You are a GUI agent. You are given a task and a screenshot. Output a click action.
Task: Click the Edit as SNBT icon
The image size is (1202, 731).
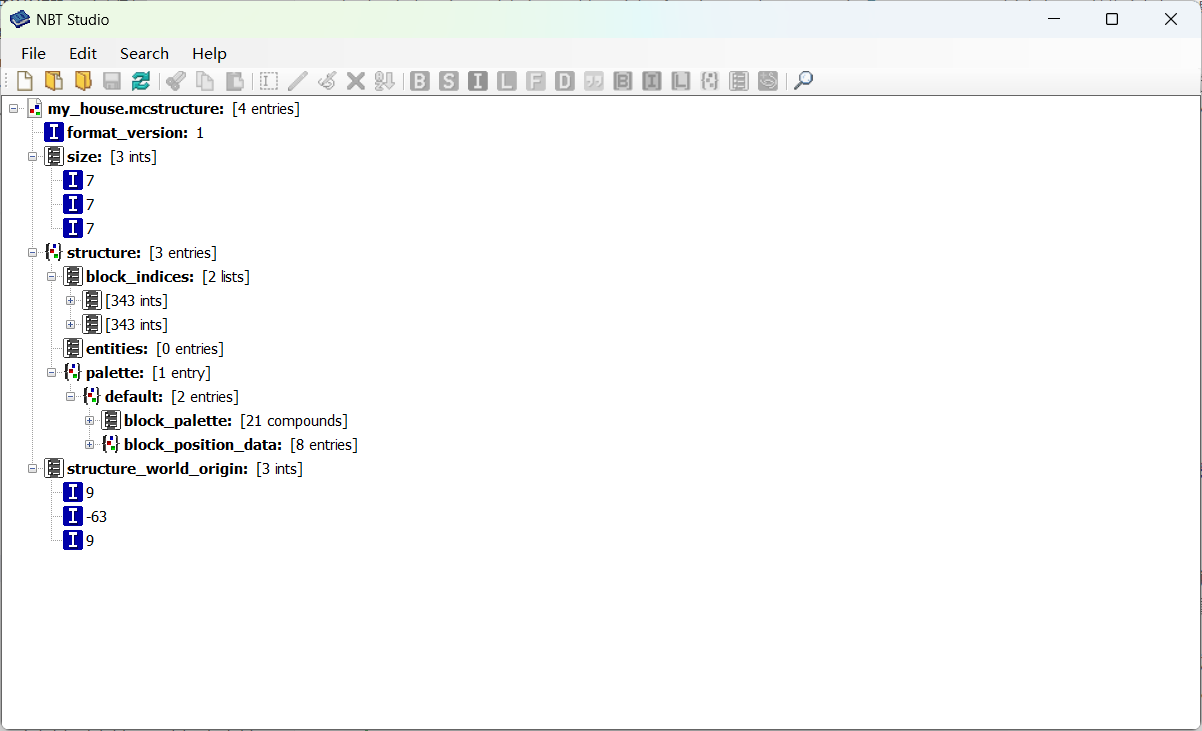pos(327,81)
